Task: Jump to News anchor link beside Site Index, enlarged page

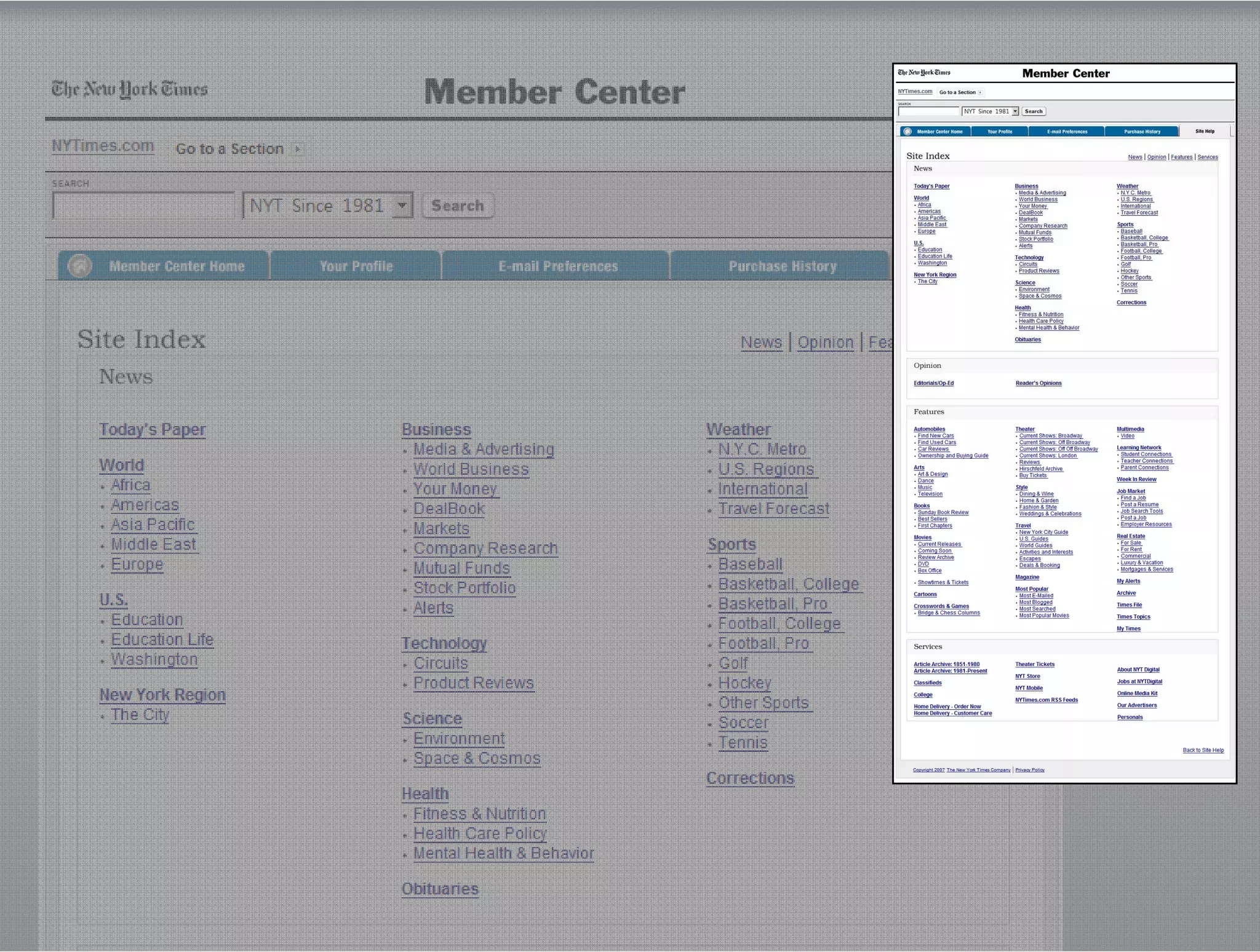Action: 761,343
